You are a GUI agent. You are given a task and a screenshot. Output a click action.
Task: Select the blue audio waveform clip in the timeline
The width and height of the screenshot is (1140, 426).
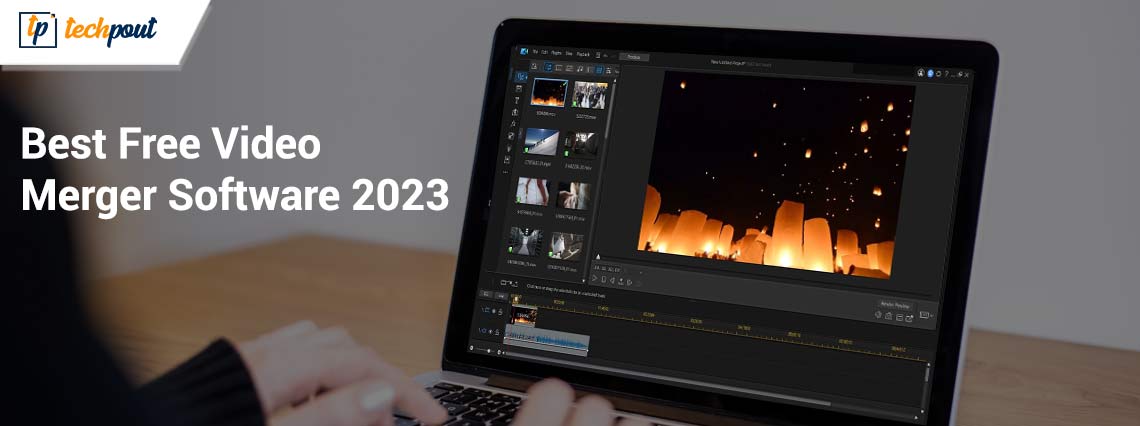click(x=546, y=340)
